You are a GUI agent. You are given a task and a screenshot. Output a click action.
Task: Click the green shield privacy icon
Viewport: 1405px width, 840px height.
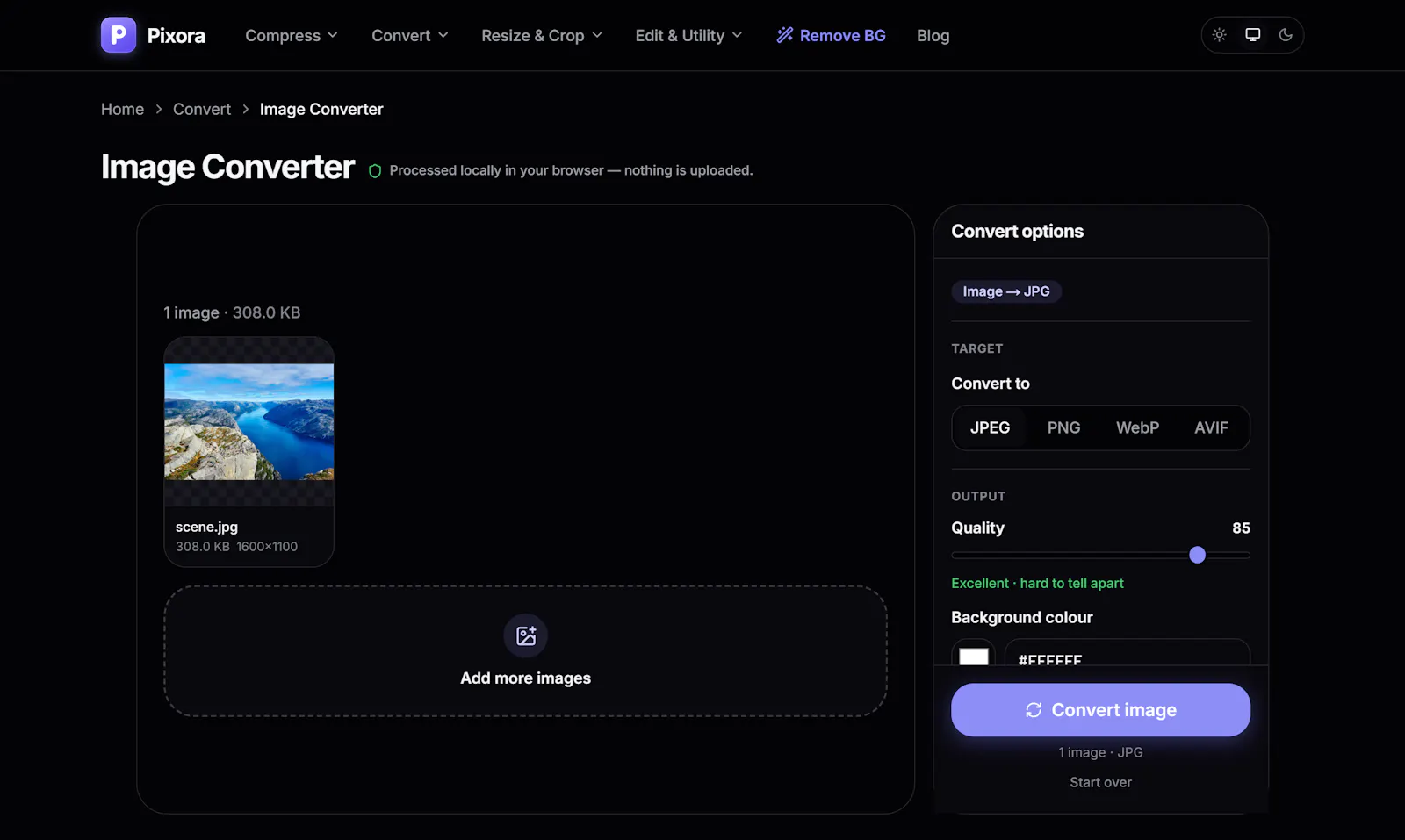[x=375, y=171]
